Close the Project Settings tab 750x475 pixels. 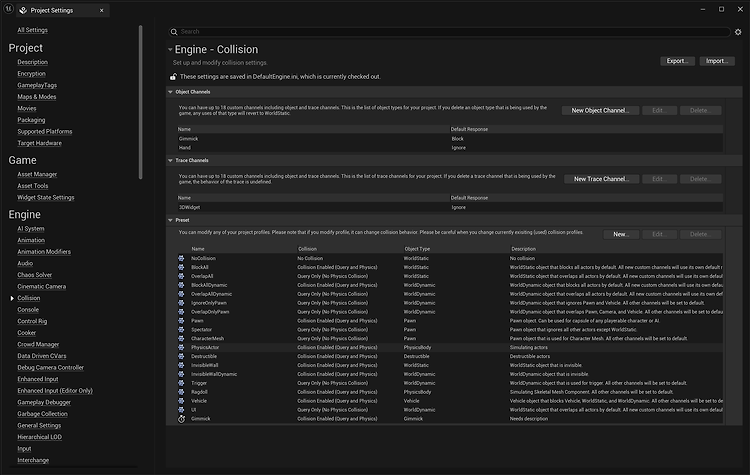[101, 11]
